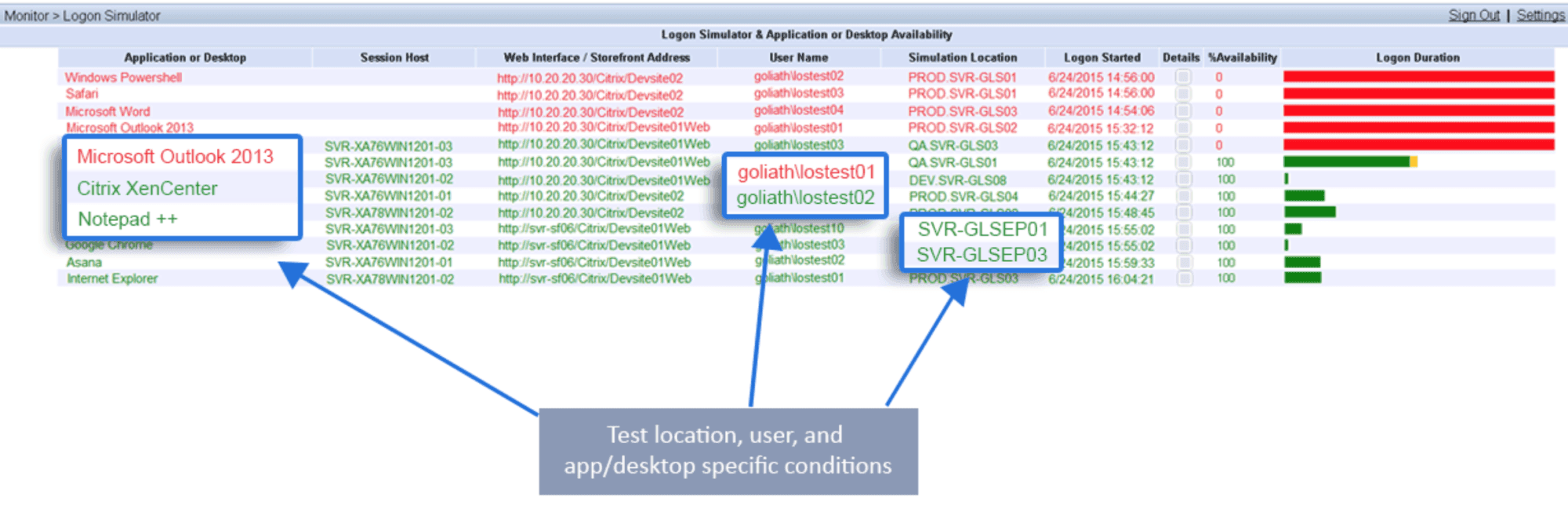Click logon time 6/24/2015 15:32:12

pyautogui.click(x=1101, y=128)
